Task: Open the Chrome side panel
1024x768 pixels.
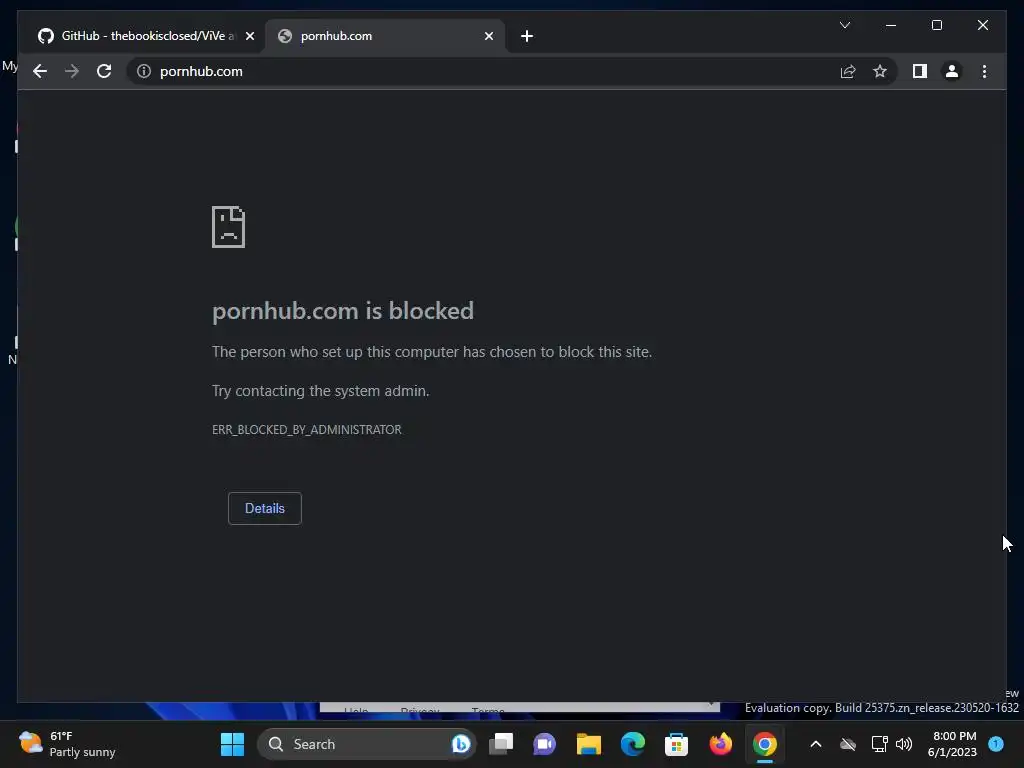Action: [x=920, y=71]
